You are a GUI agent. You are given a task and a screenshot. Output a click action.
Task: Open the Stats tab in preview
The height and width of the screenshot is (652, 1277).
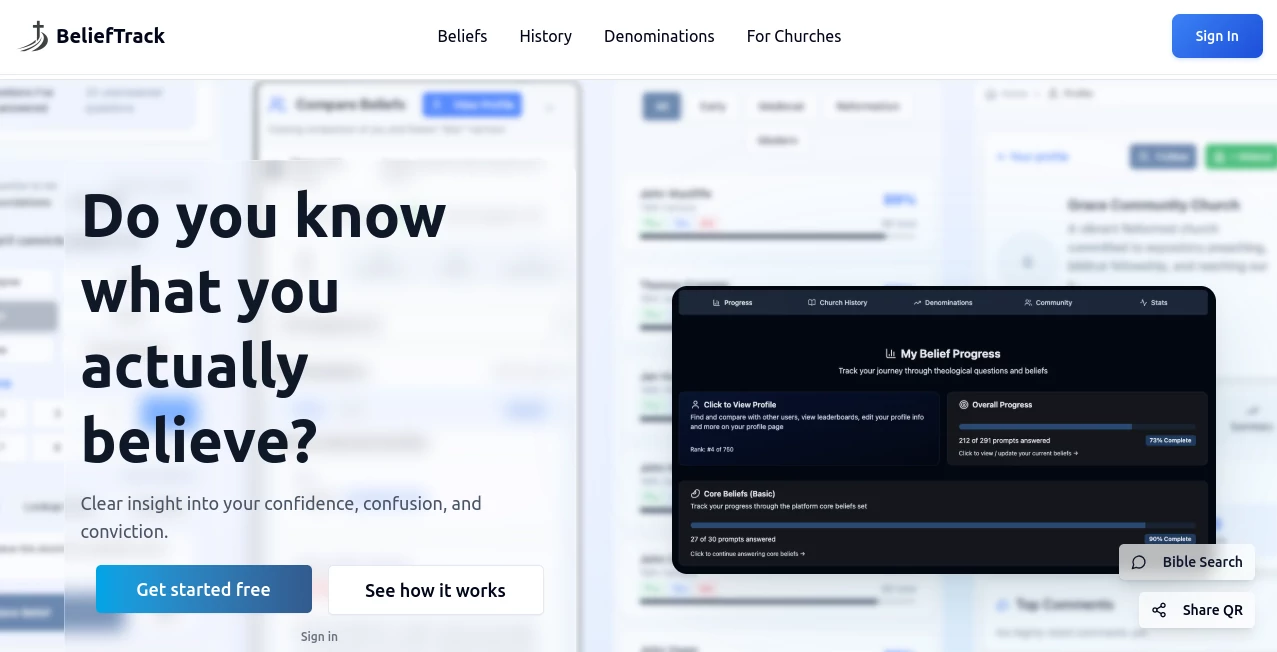1153,302
